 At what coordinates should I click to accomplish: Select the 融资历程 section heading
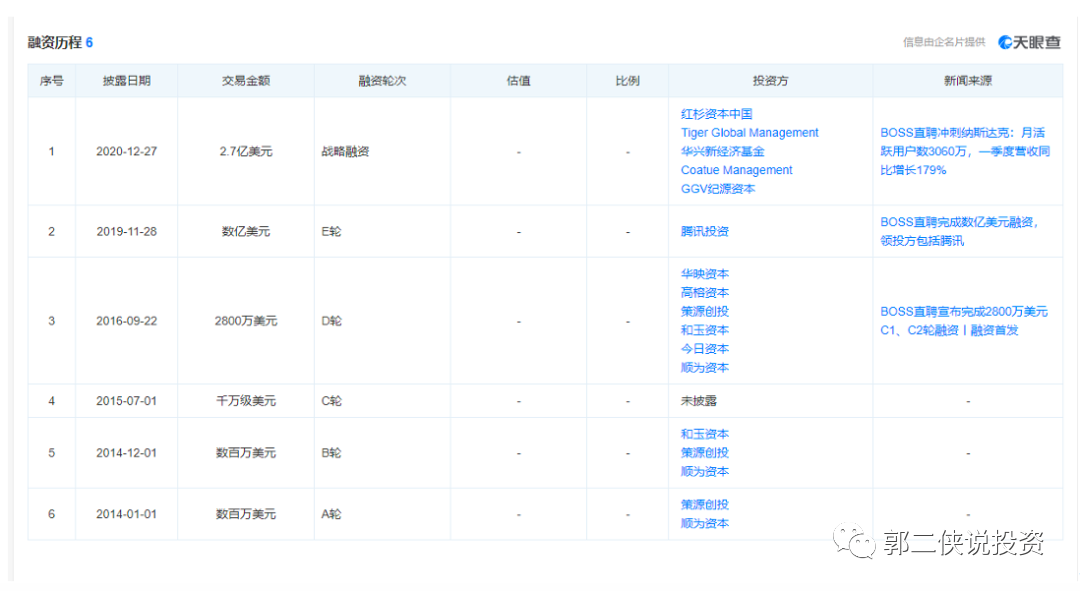54,43
